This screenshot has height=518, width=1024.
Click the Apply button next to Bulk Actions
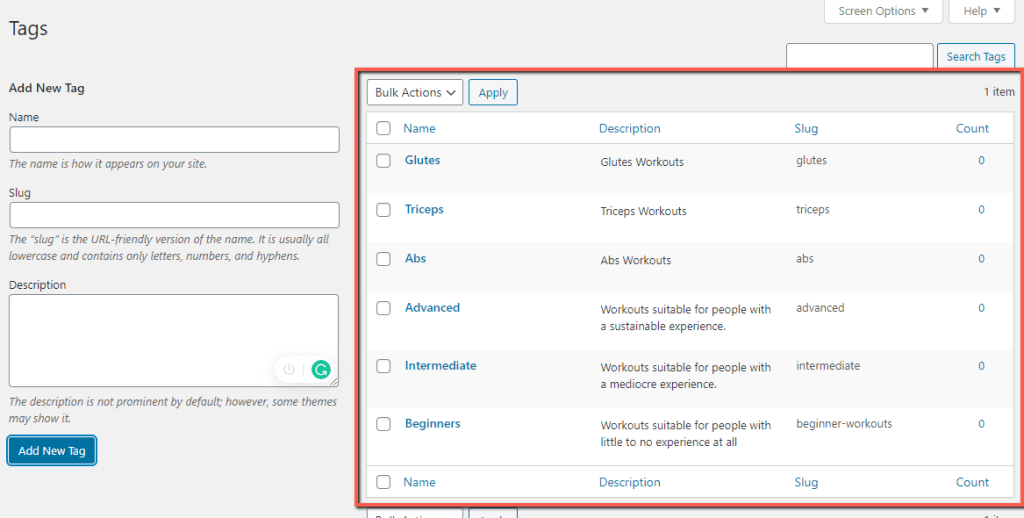(493, 92)
